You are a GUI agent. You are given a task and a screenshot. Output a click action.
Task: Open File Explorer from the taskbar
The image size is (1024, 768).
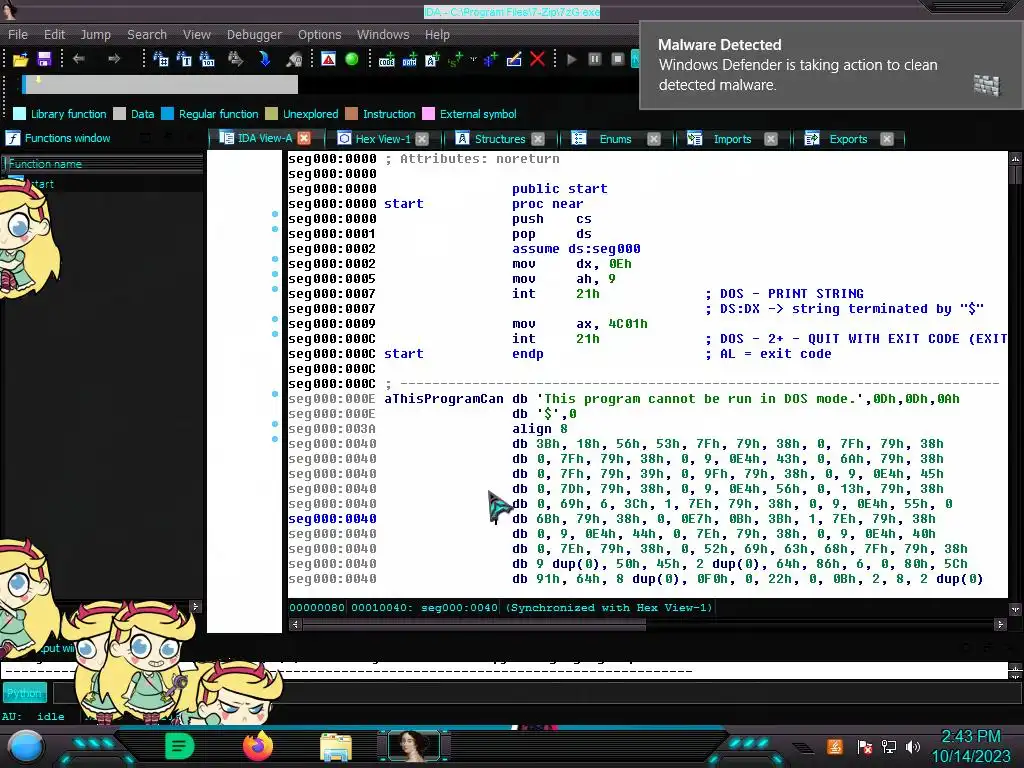pos(336,747)
